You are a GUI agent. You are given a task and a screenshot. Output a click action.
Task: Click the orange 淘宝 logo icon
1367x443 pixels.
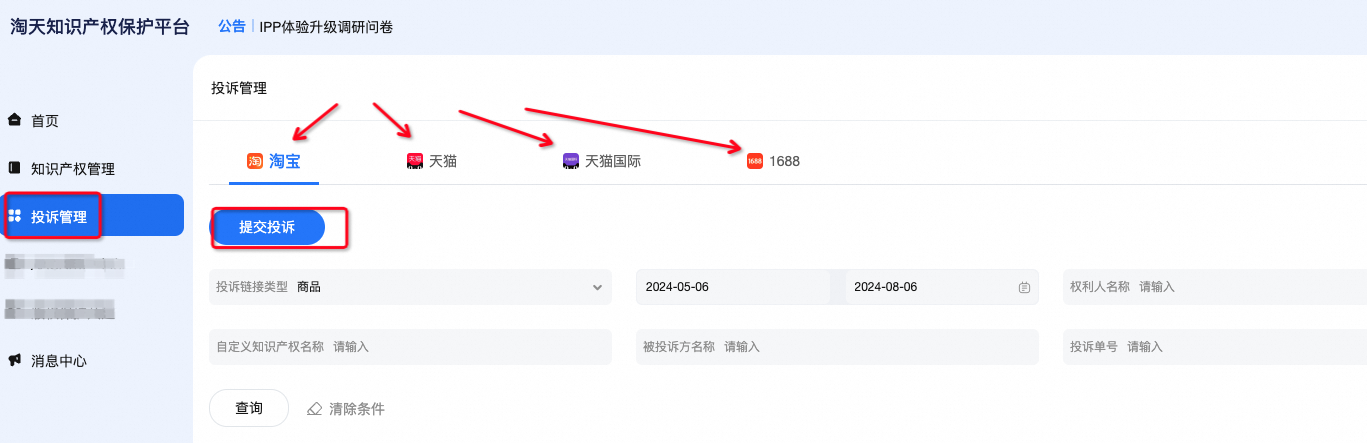point(255,161)
